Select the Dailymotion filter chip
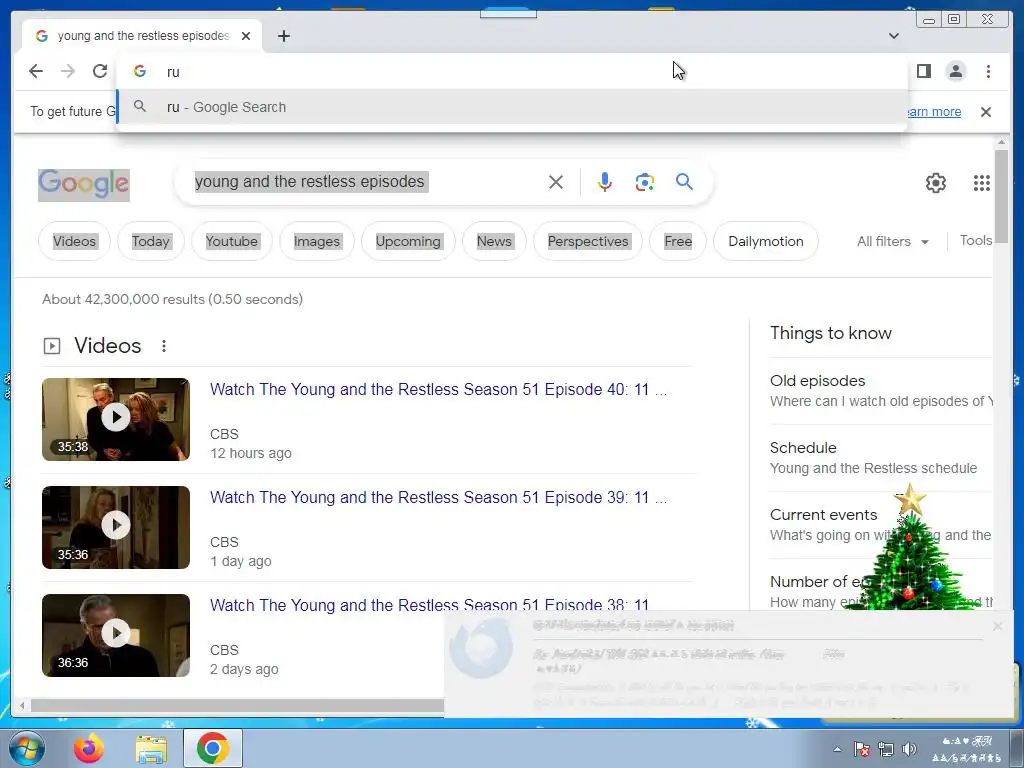Screen dimensions: 1024x768 coord(765,241)
